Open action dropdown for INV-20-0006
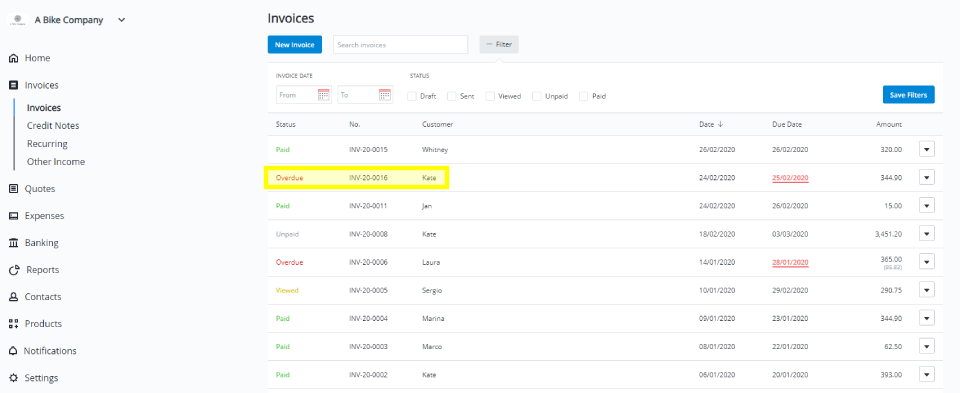Viewport: 960px width, 393px height. (926, 262)
